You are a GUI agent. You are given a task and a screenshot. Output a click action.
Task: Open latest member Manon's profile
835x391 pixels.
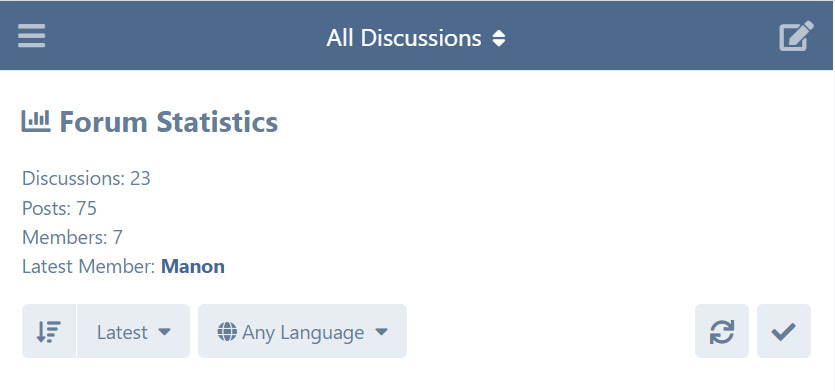click(193, 266)
